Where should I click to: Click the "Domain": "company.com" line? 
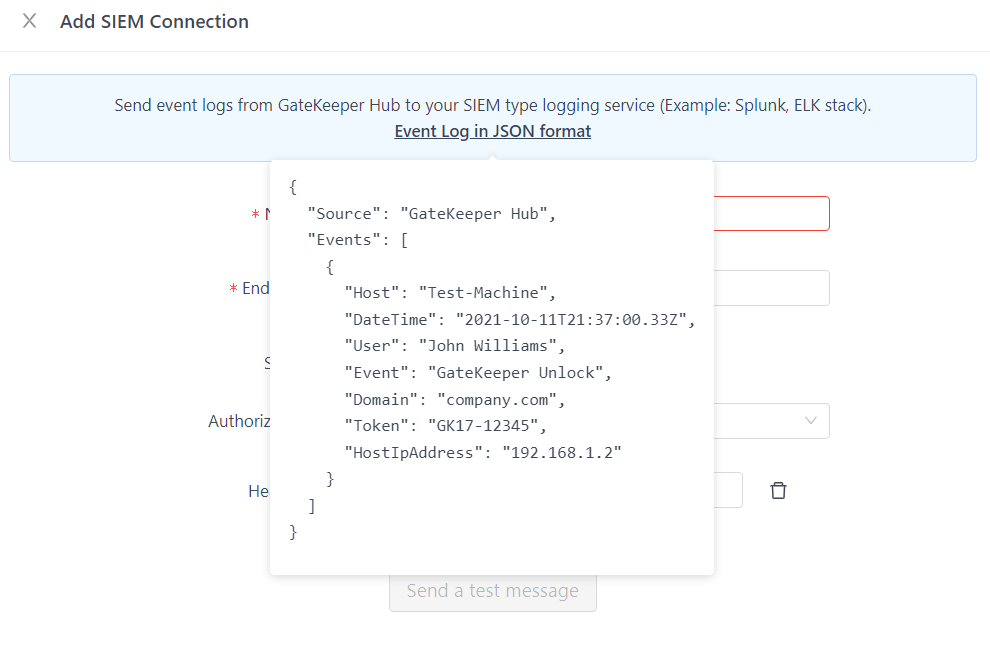tap(455, 400)
